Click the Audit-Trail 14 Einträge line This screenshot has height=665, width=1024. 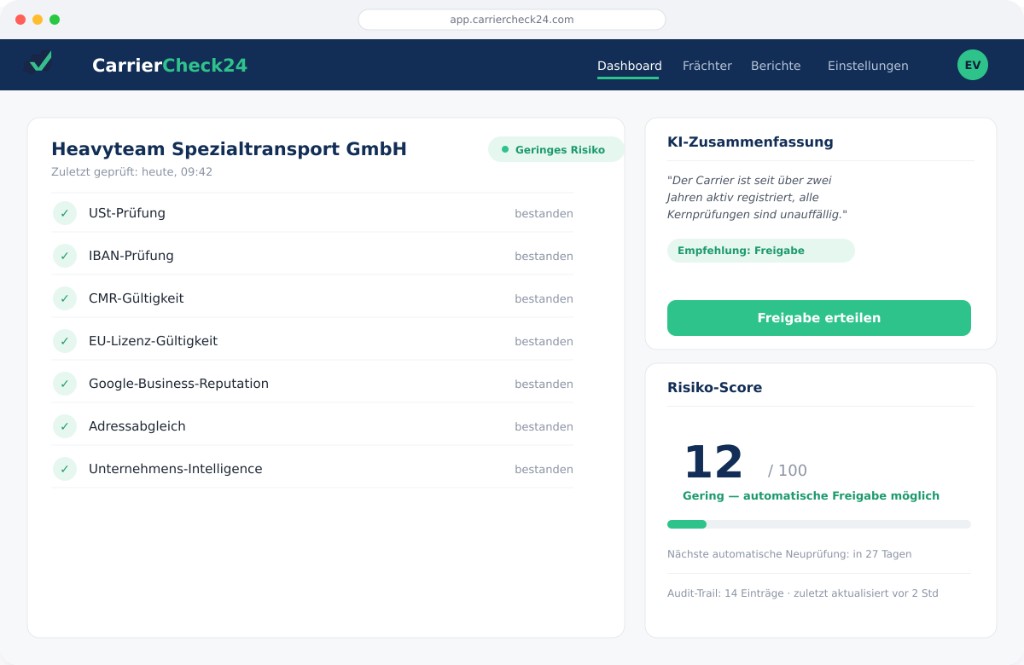click(803, 593)
